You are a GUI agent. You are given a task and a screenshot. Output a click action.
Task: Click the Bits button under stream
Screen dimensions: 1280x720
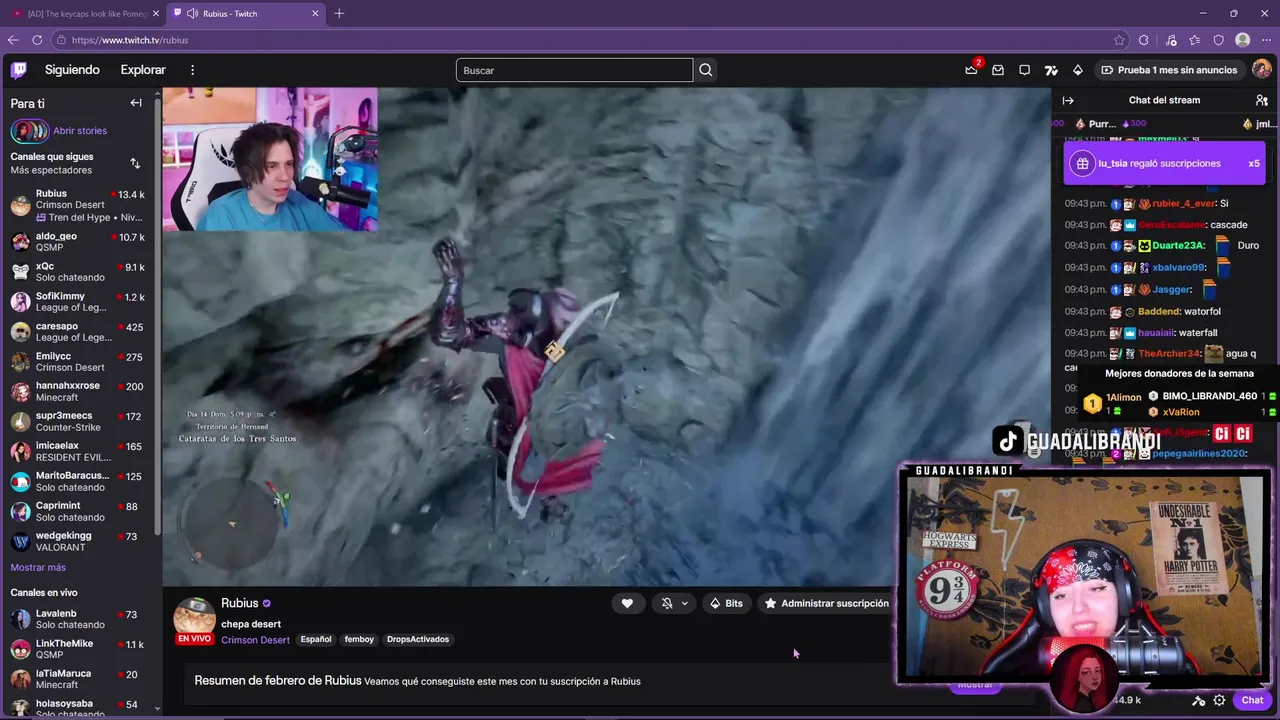pos(726,603)
